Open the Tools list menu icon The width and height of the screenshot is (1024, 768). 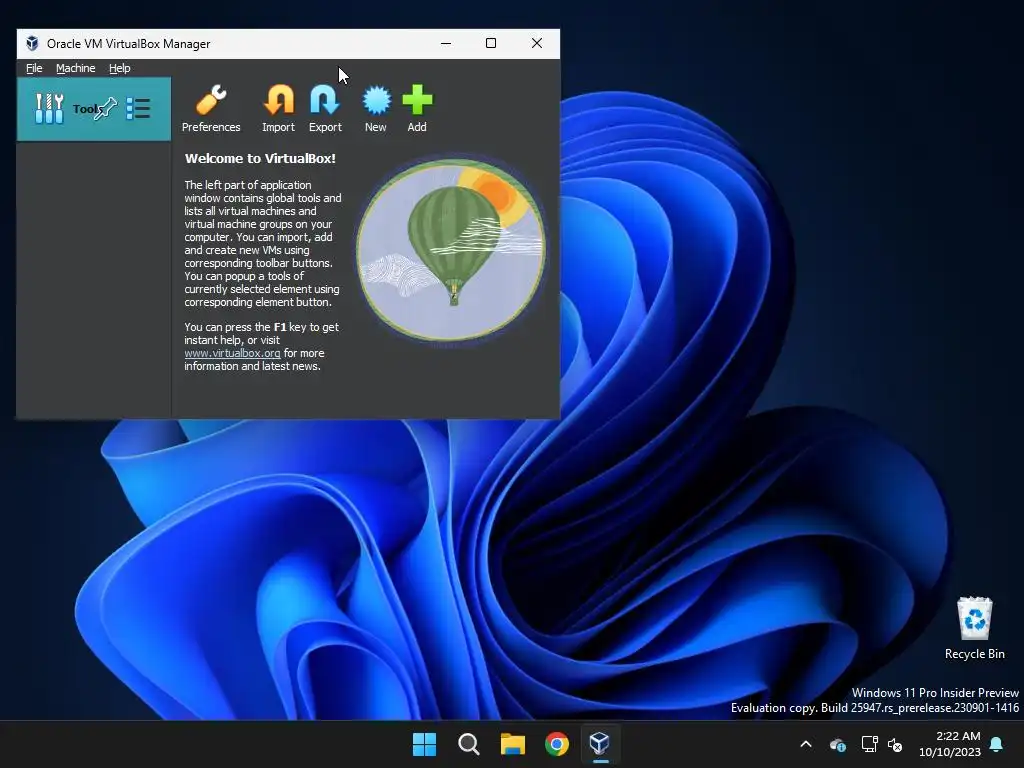click(x=138, y=108)
